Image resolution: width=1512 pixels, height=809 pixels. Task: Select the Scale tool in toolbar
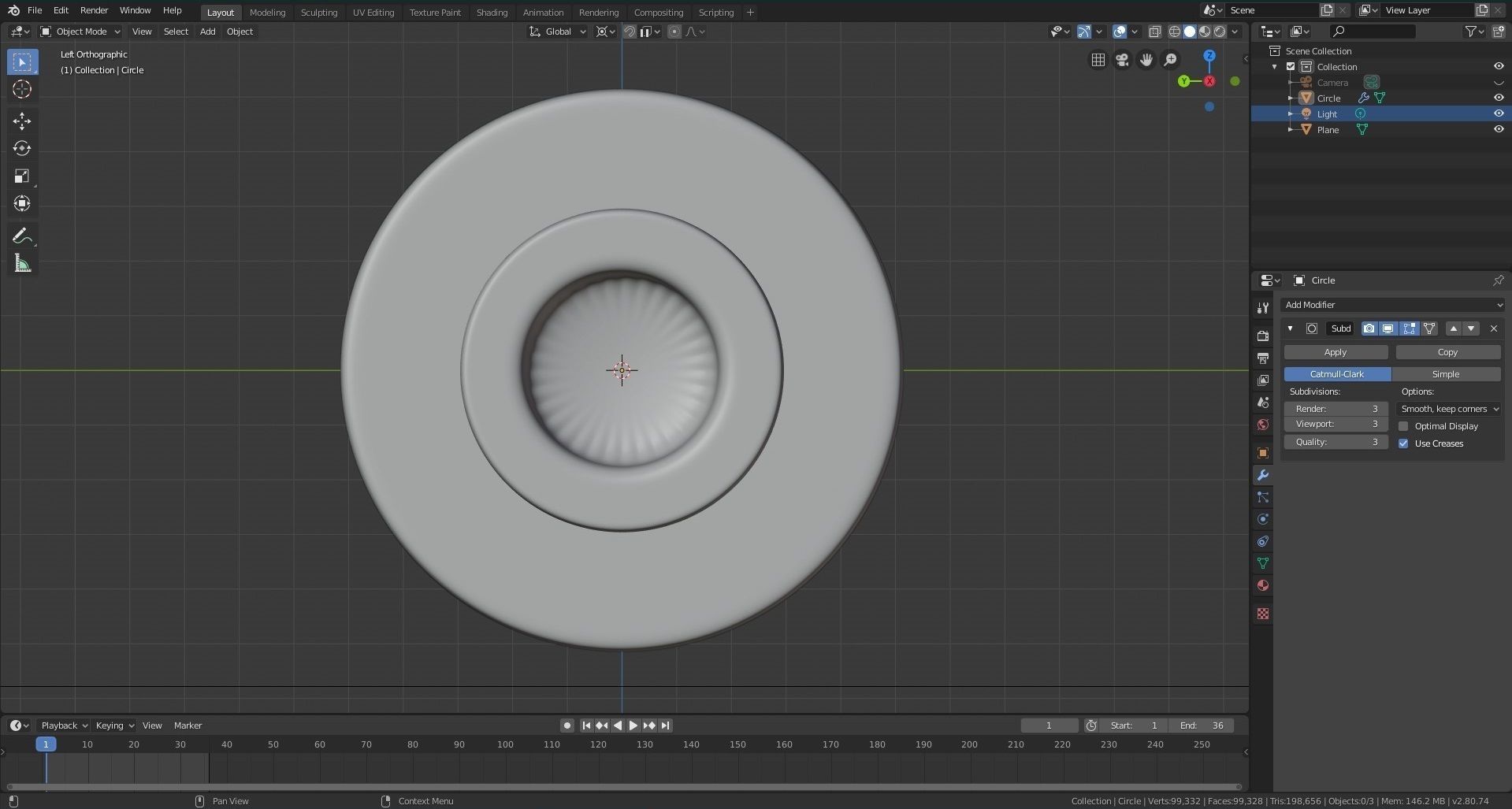pyautogui.click(x=22, y=176)
